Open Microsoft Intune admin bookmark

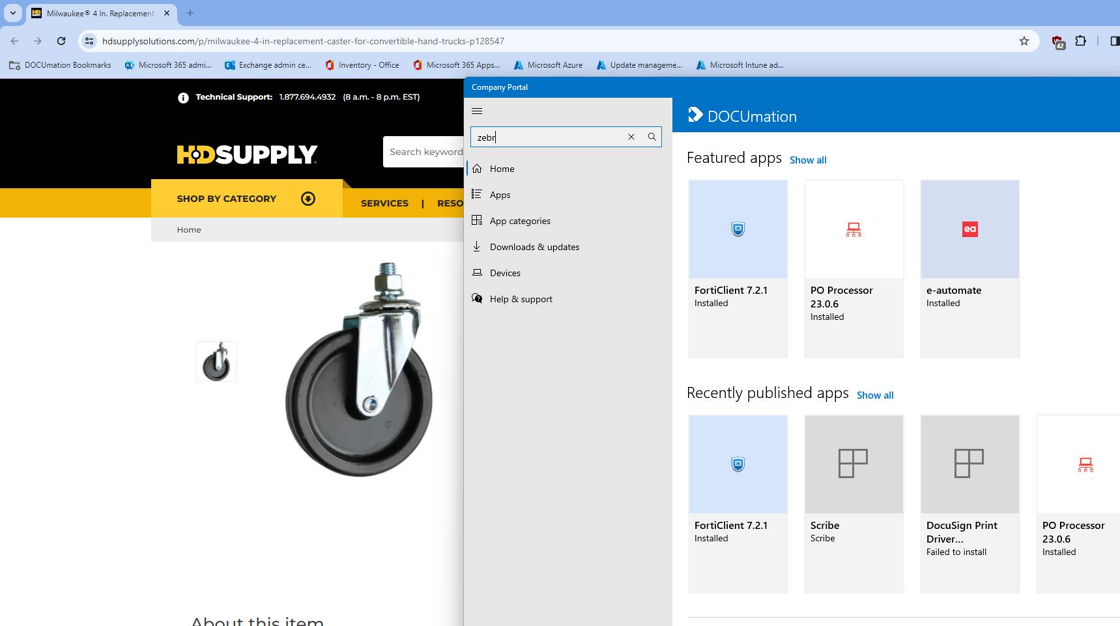point(740,65)
